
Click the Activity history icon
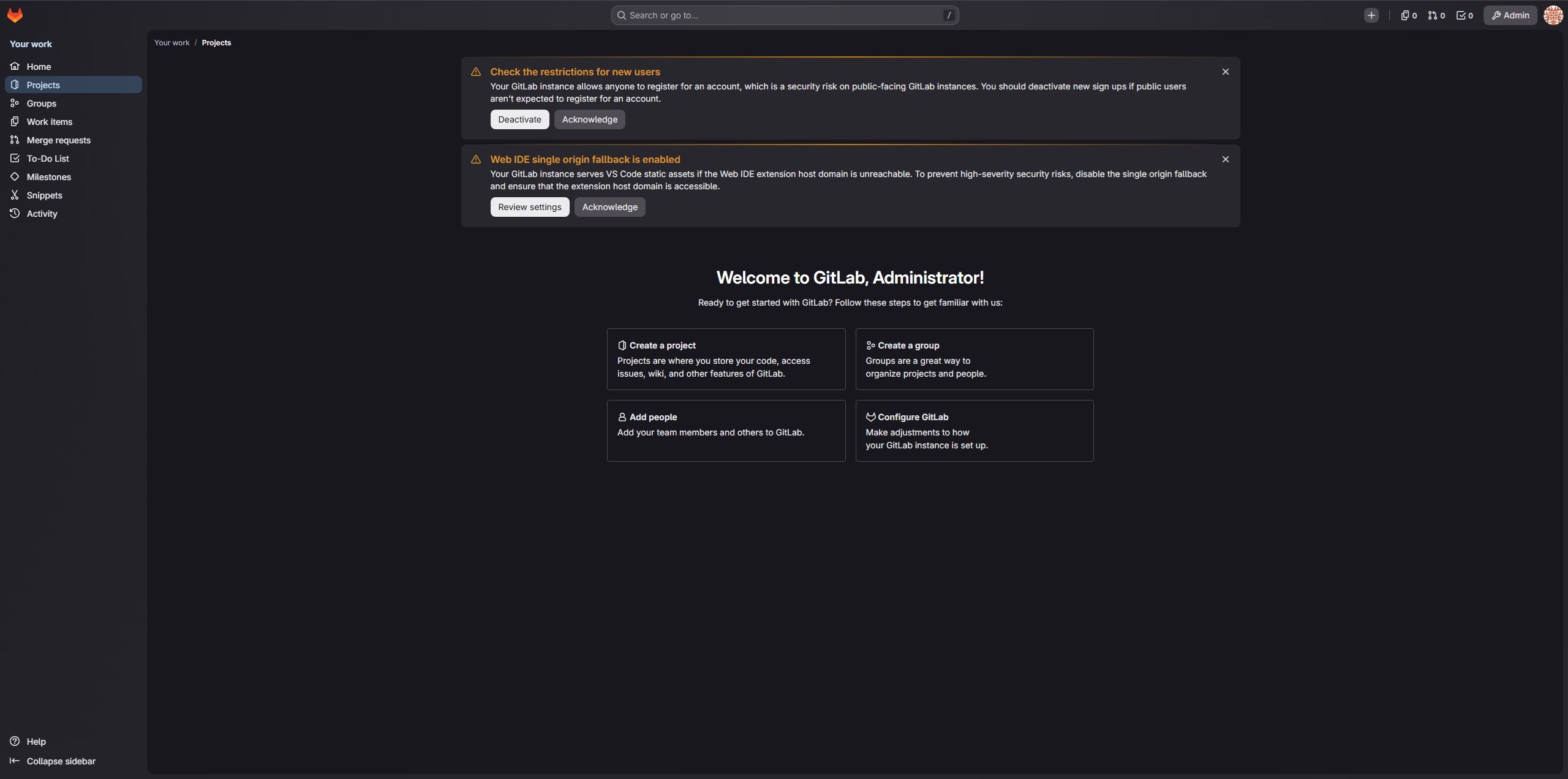tap(15, 213)
